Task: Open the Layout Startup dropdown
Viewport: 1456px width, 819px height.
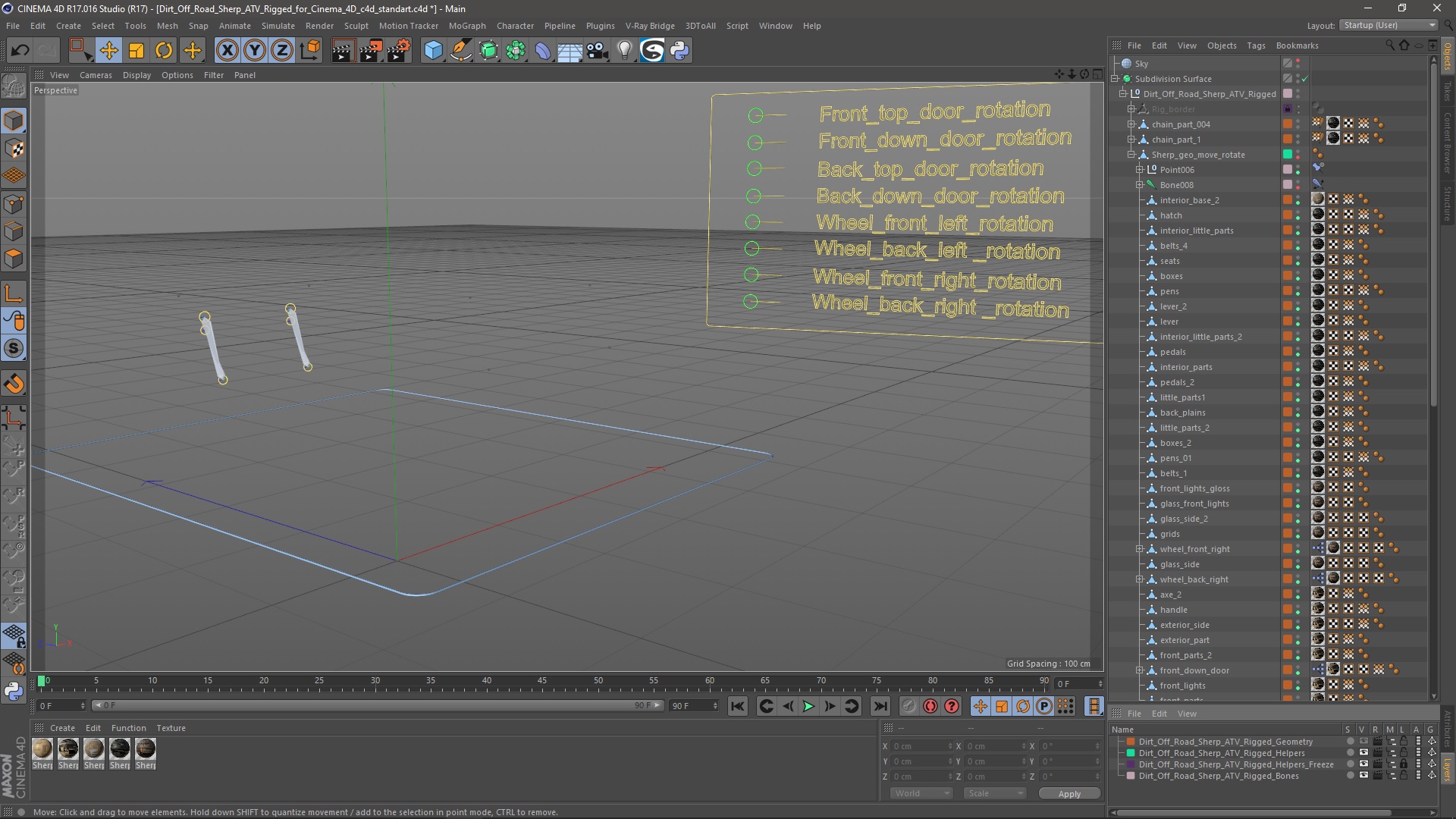Action: [1388, 25]
